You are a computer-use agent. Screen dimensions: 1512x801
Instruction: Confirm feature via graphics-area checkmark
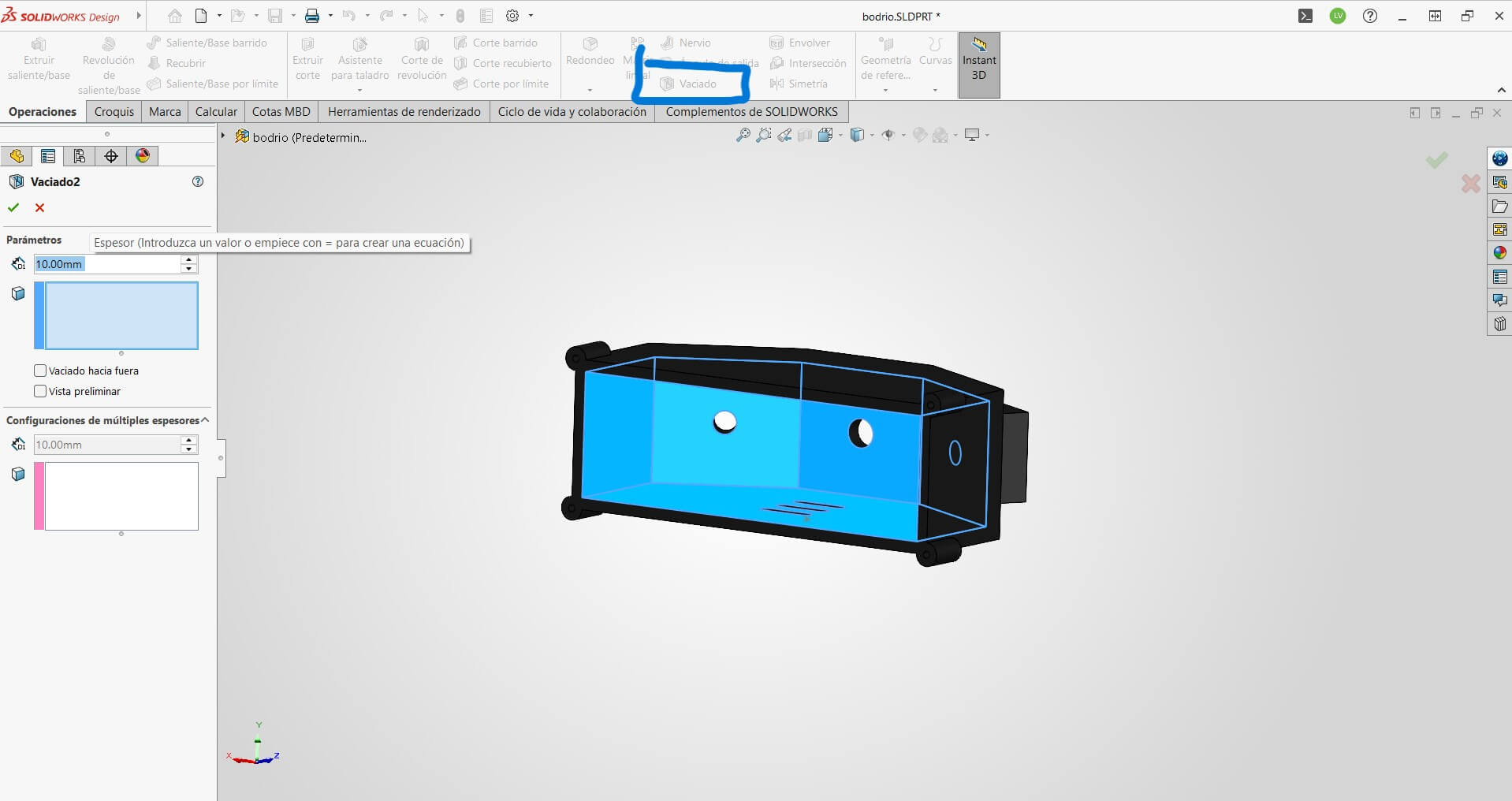click(1437, 159)
